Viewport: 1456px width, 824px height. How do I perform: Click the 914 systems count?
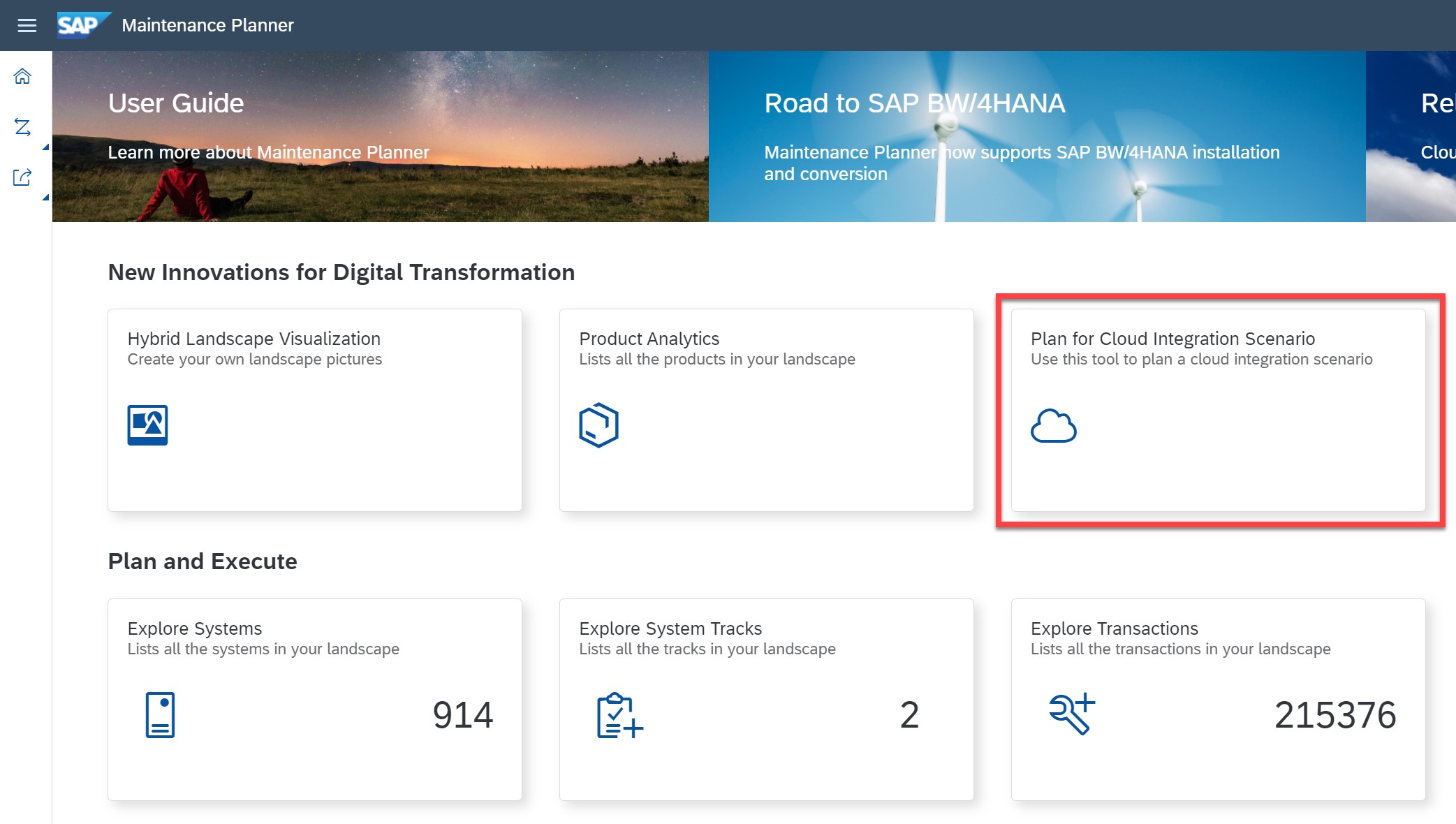coord(462,715)
